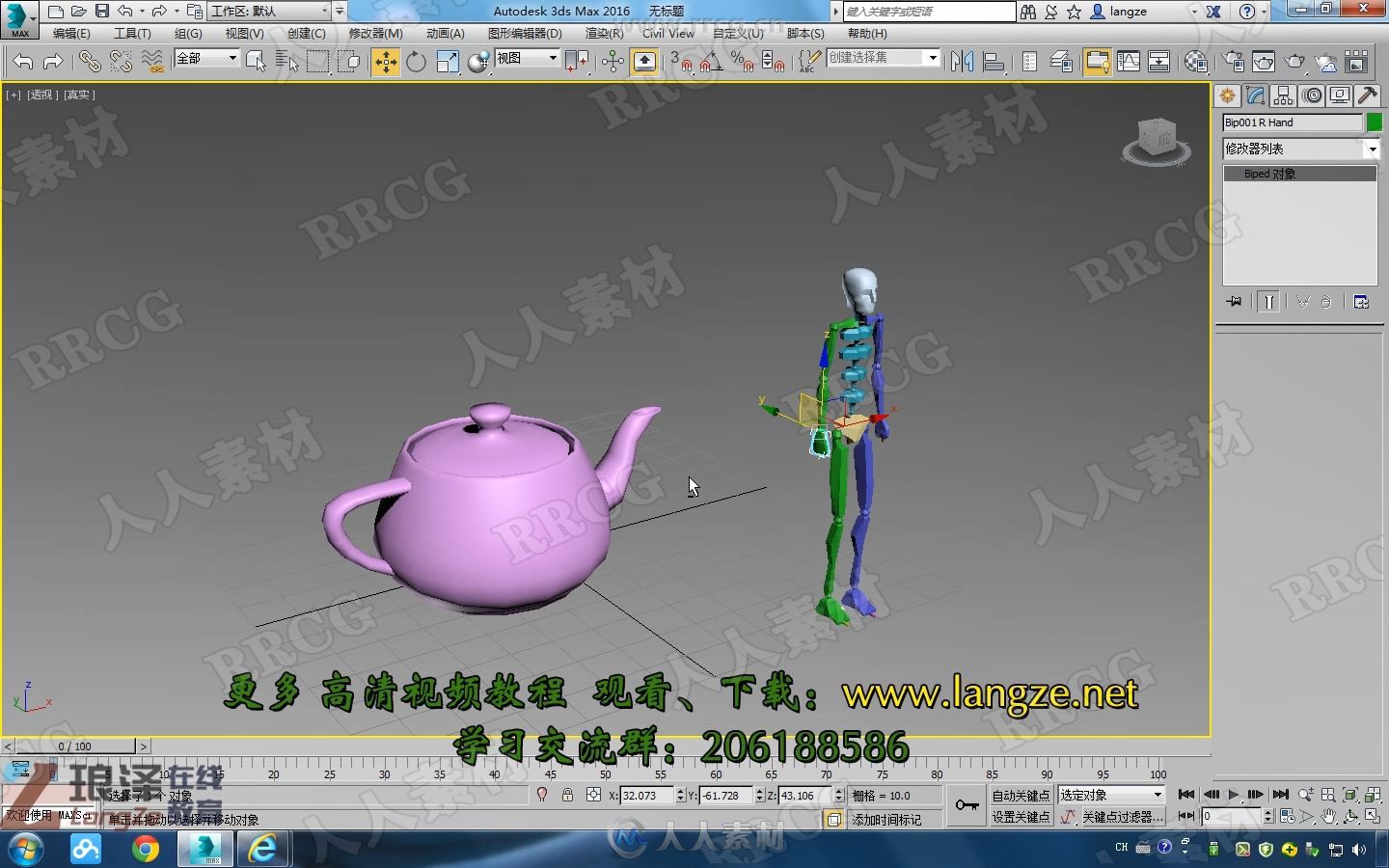This screenshot has height=868, width=1389.
Task: Expand the 视图 reference coordinate dropdown
Action: coord(553,58)
